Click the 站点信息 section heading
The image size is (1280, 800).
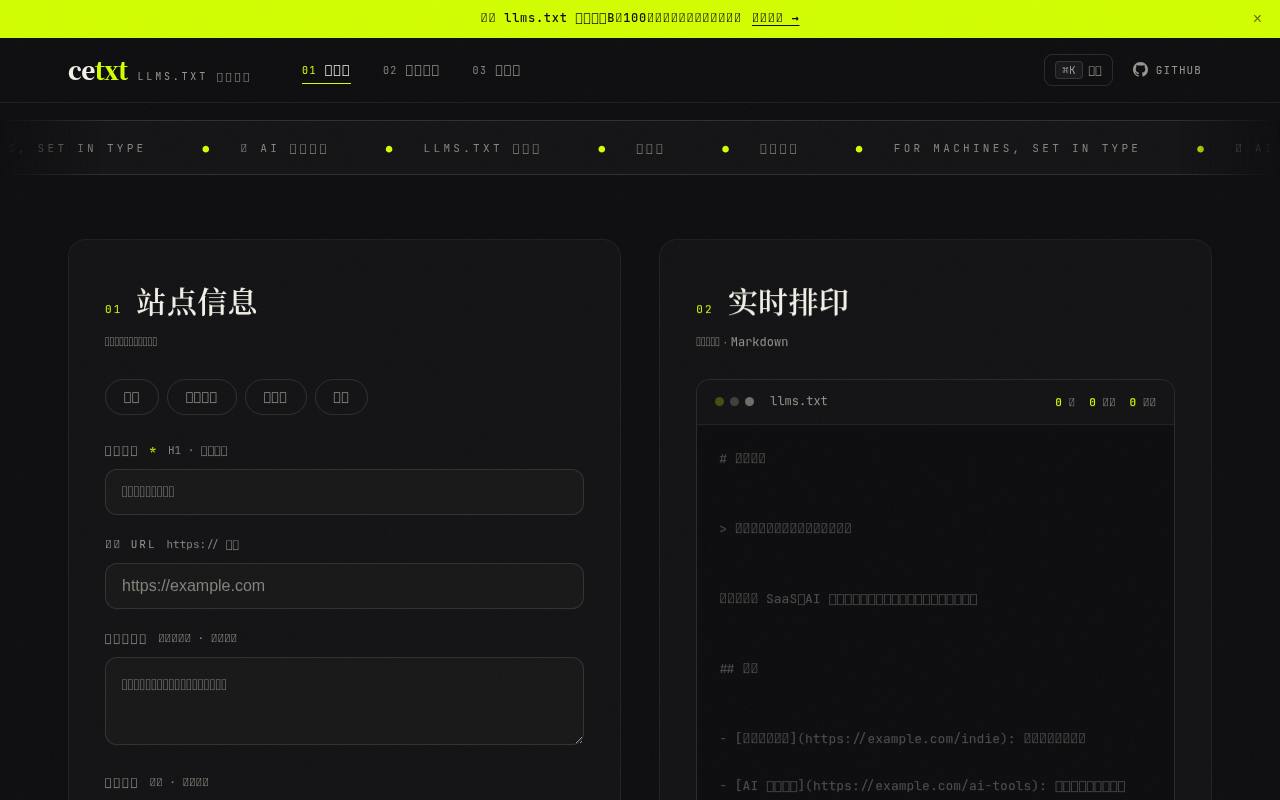[x=196, y=302]
